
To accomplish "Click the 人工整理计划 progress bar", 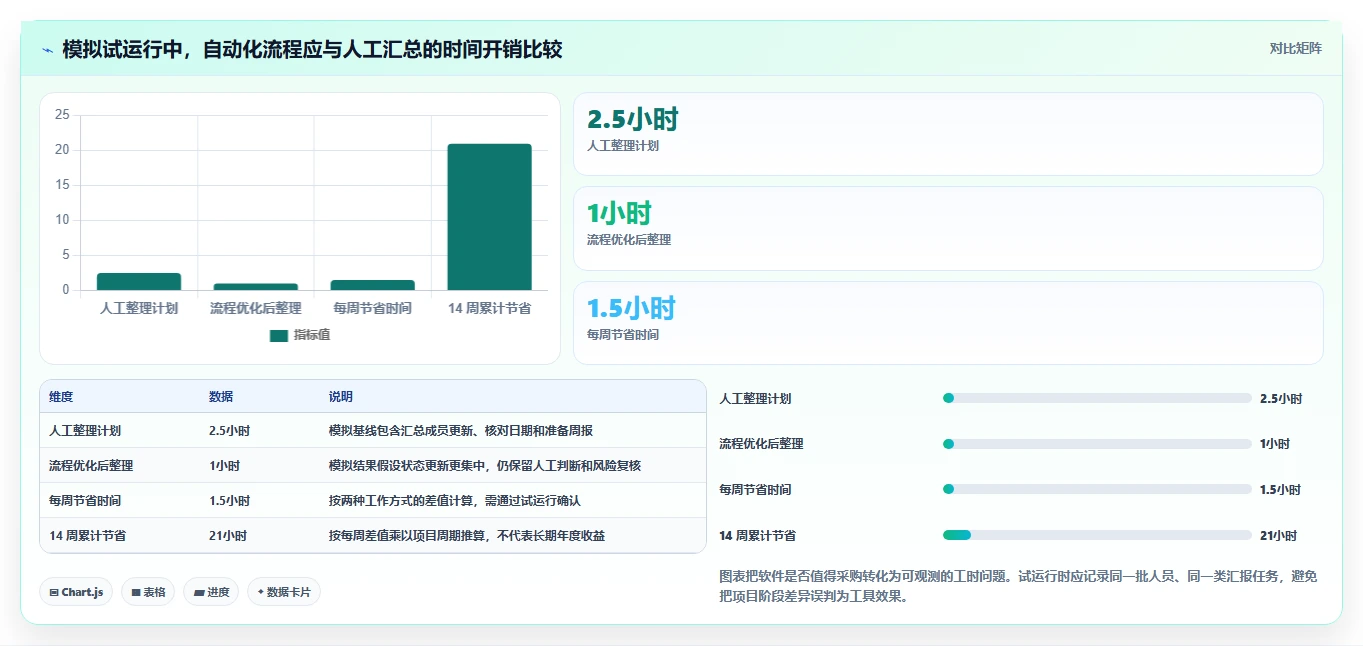I will pos(1097,398).
